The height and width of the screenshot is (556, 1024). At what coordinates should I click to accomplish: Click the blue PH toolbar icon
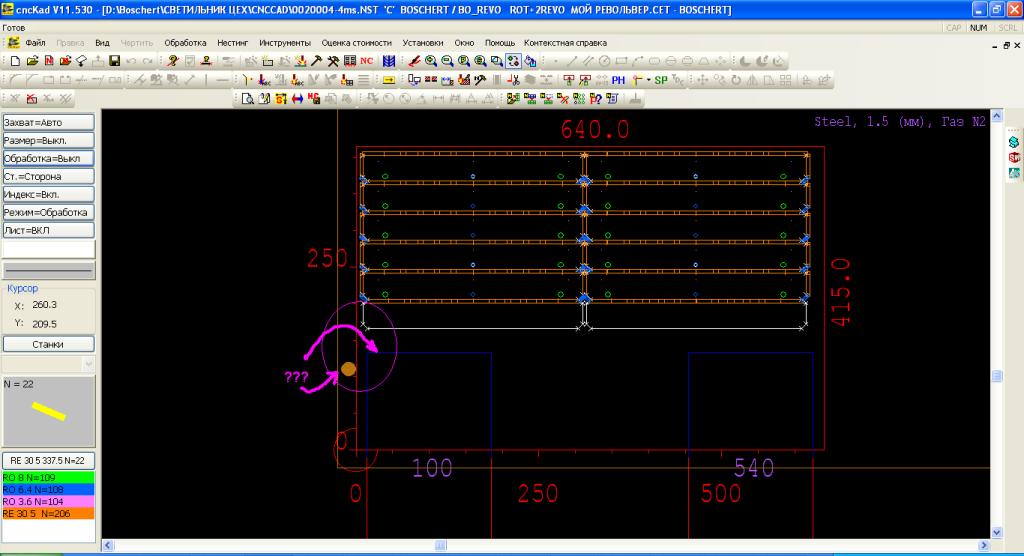pyautogui.click(x=618, y=80)
